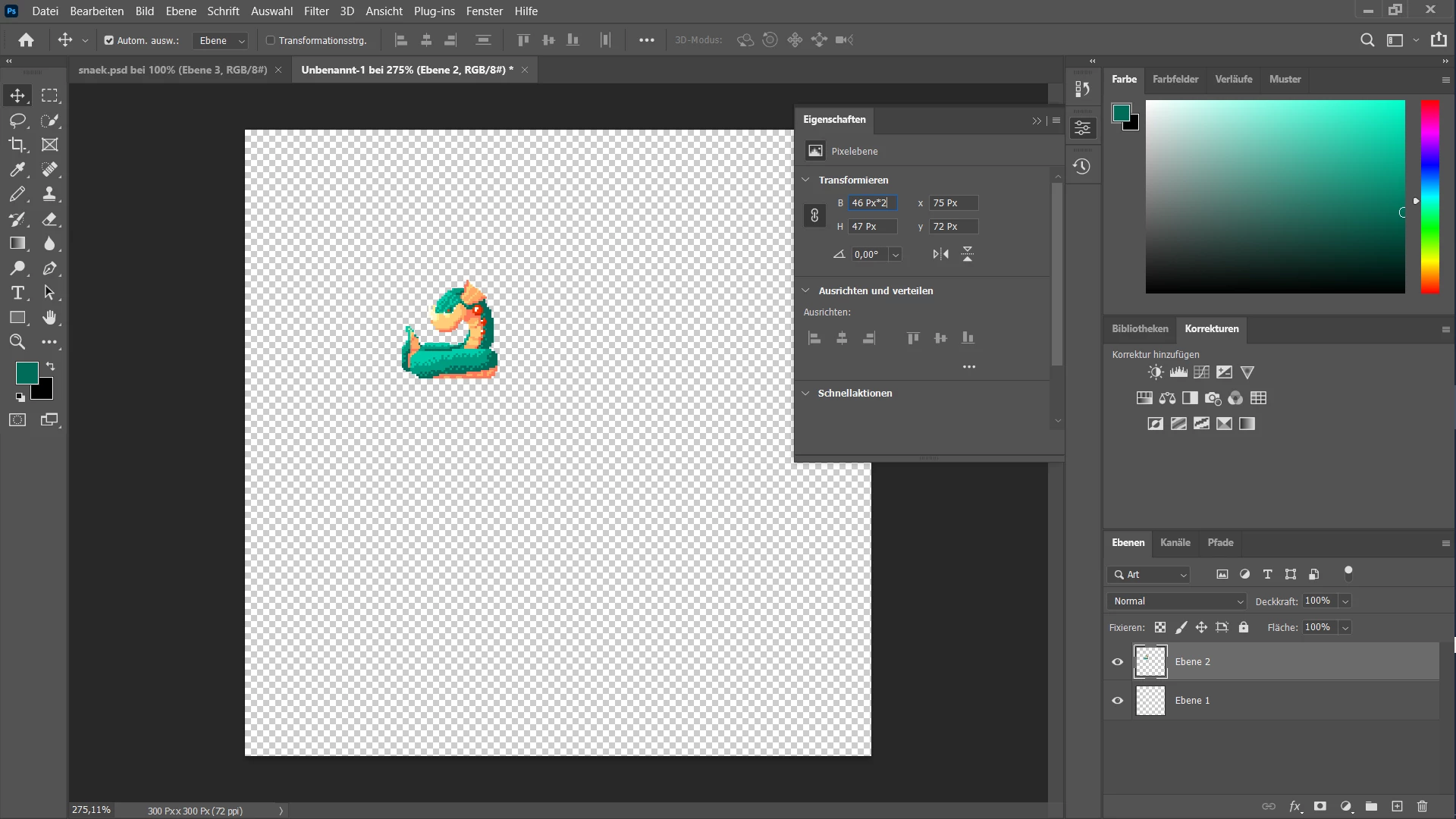Toggle the Autom. ausw. checkbox

(109, 40)
